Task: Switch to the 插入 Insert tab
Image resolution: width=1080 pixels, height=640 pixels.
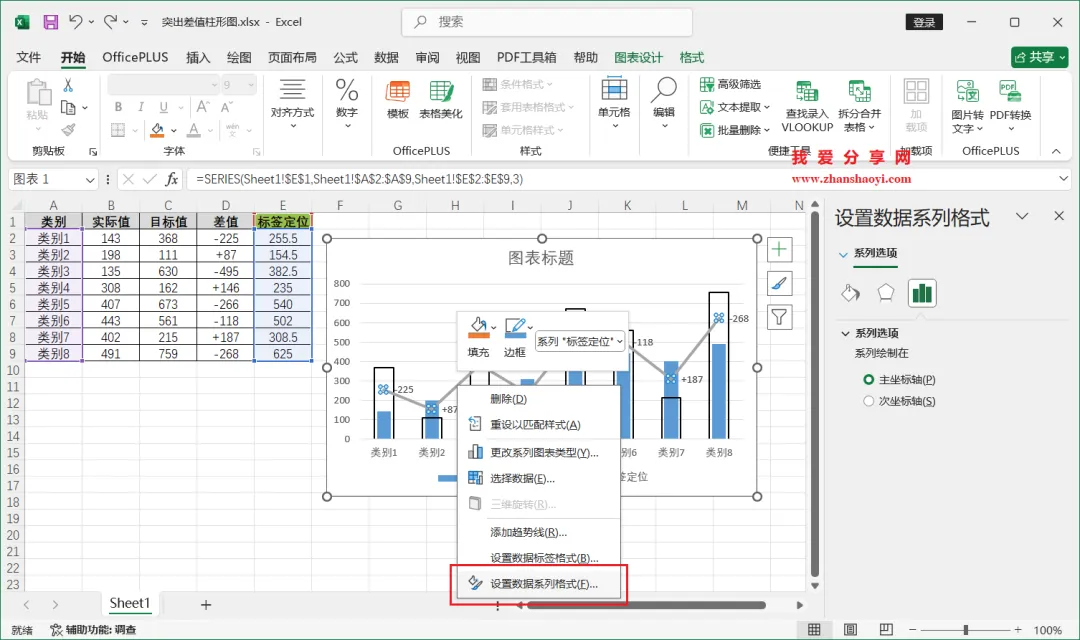Action: pos(198,57)
